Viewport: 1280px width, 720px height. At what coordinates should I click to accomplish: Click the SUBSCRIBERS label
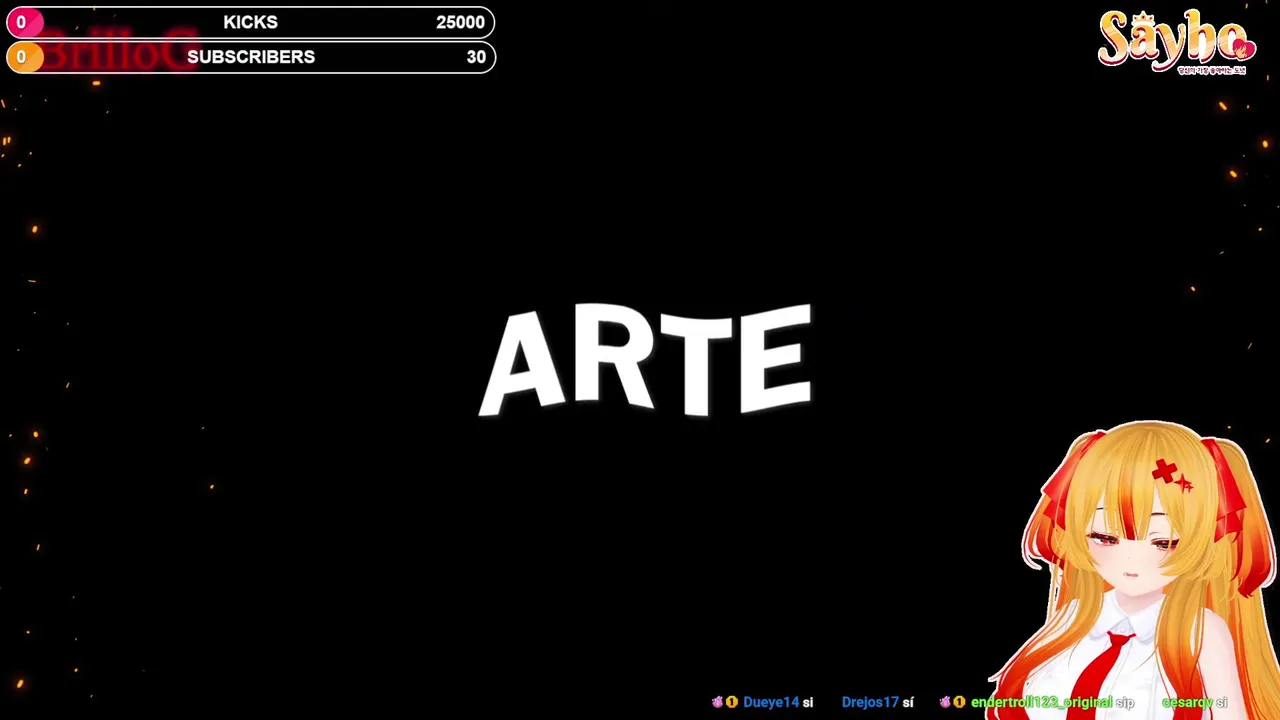251,57
